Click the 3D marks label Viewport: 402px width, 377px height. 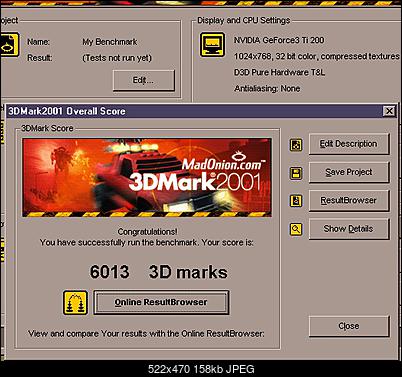click(x=188, y=272)
